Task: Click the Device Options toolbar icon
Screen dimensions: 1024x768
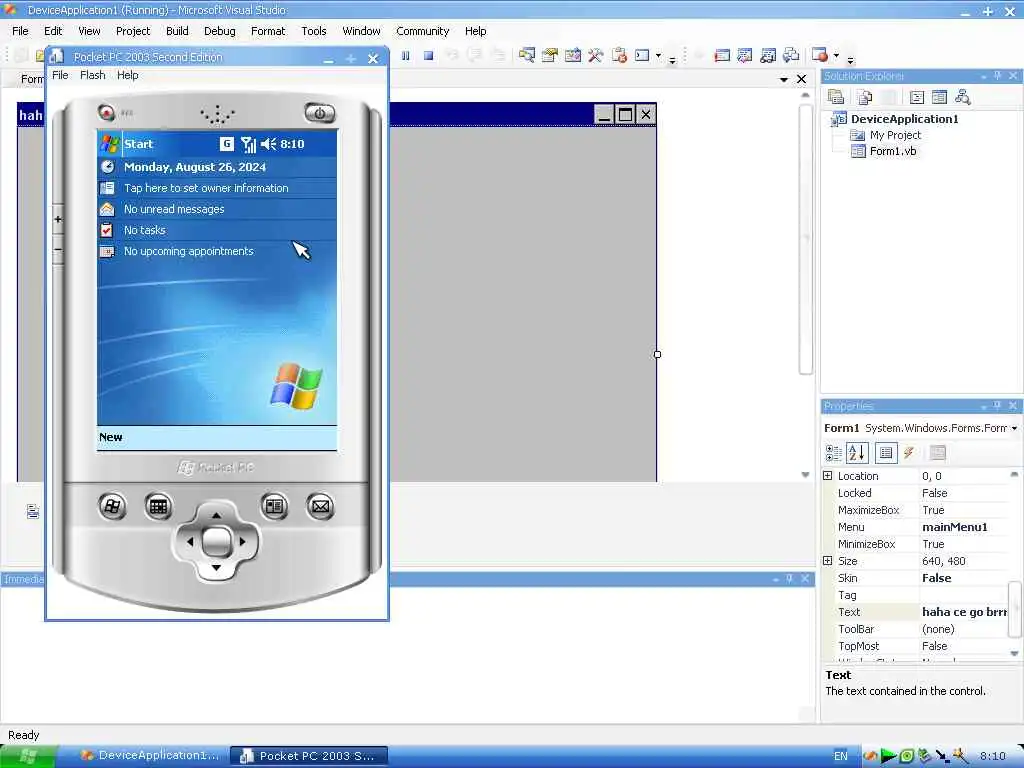Action: [744, 56]
